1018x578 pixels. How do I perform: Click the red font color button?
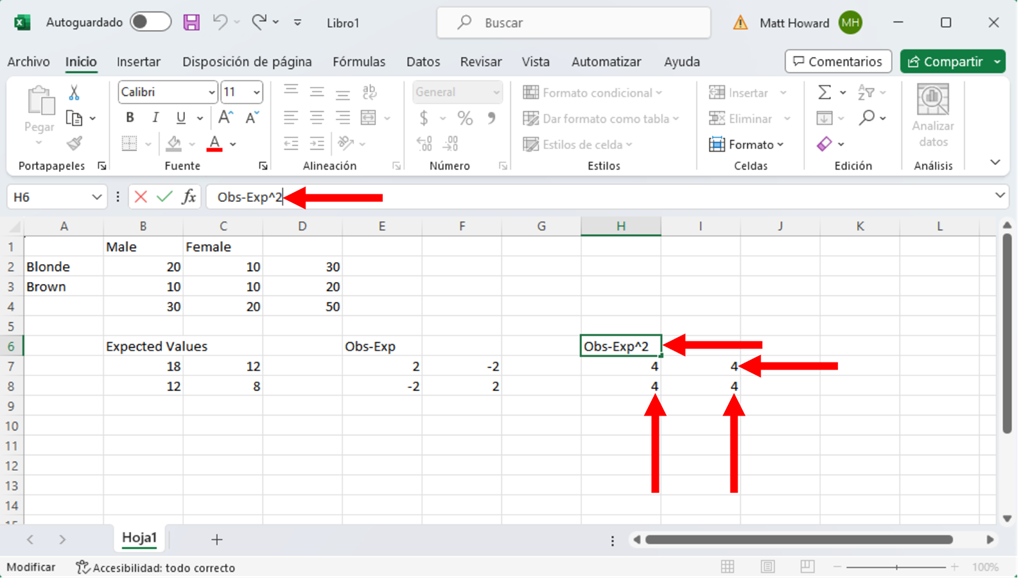pos(214,144)
